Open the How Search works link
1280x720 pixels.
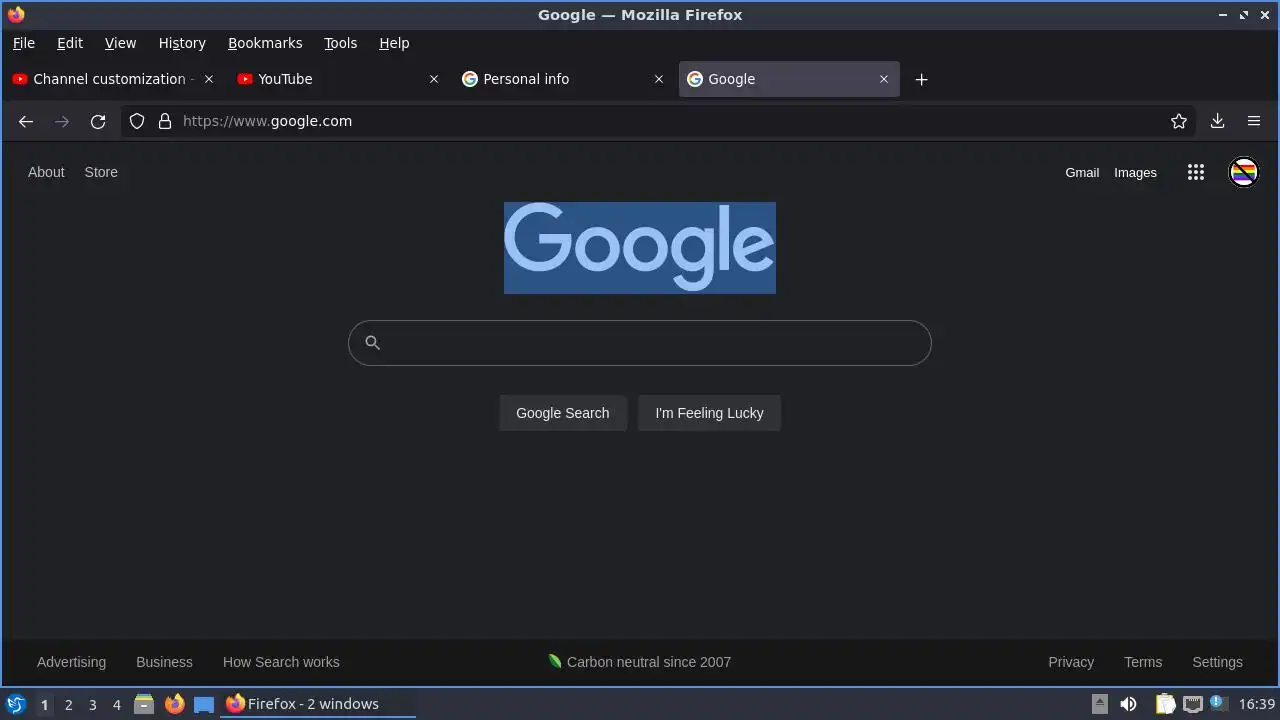pos(281,662)
